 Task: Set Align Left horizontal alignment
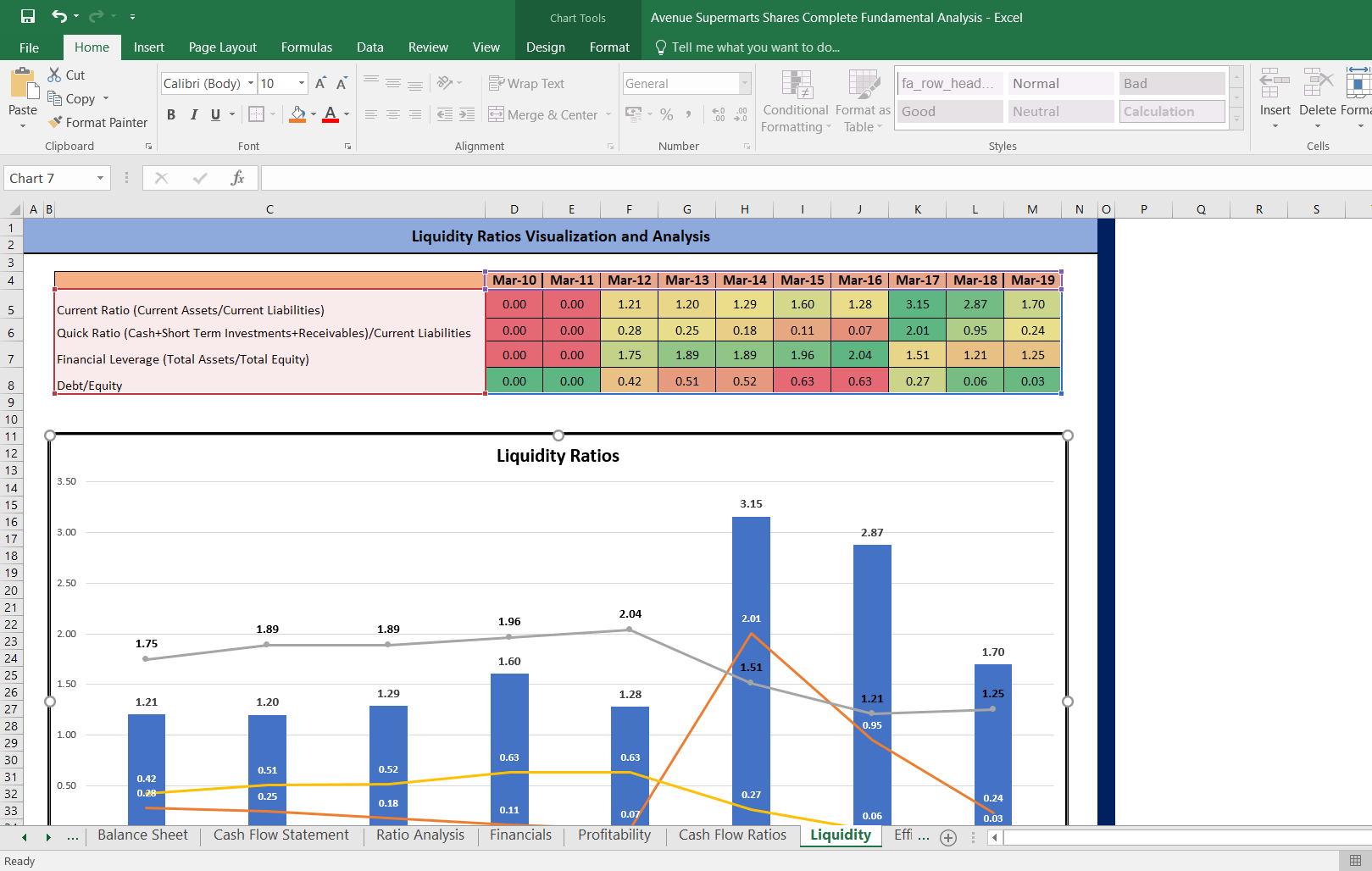(371, 114)
